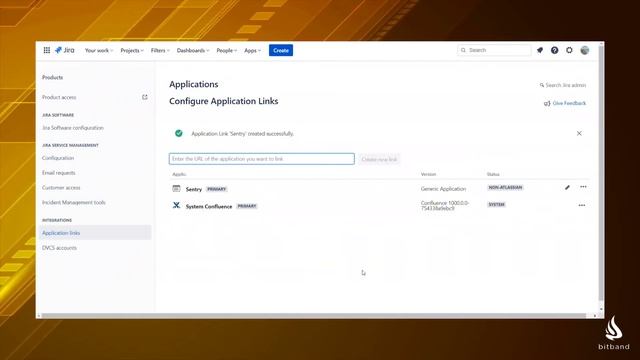Screen dimensions: 640x360
Task: Open Configuration under Jira Service Management
Action: pyautogui.click(x=58, y=158)
